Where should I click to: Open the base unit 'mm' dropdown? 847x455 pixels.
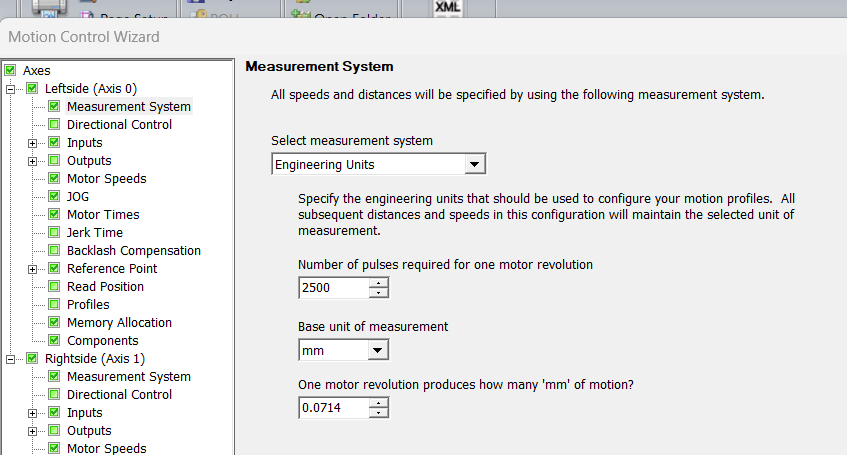pos(377,351)
